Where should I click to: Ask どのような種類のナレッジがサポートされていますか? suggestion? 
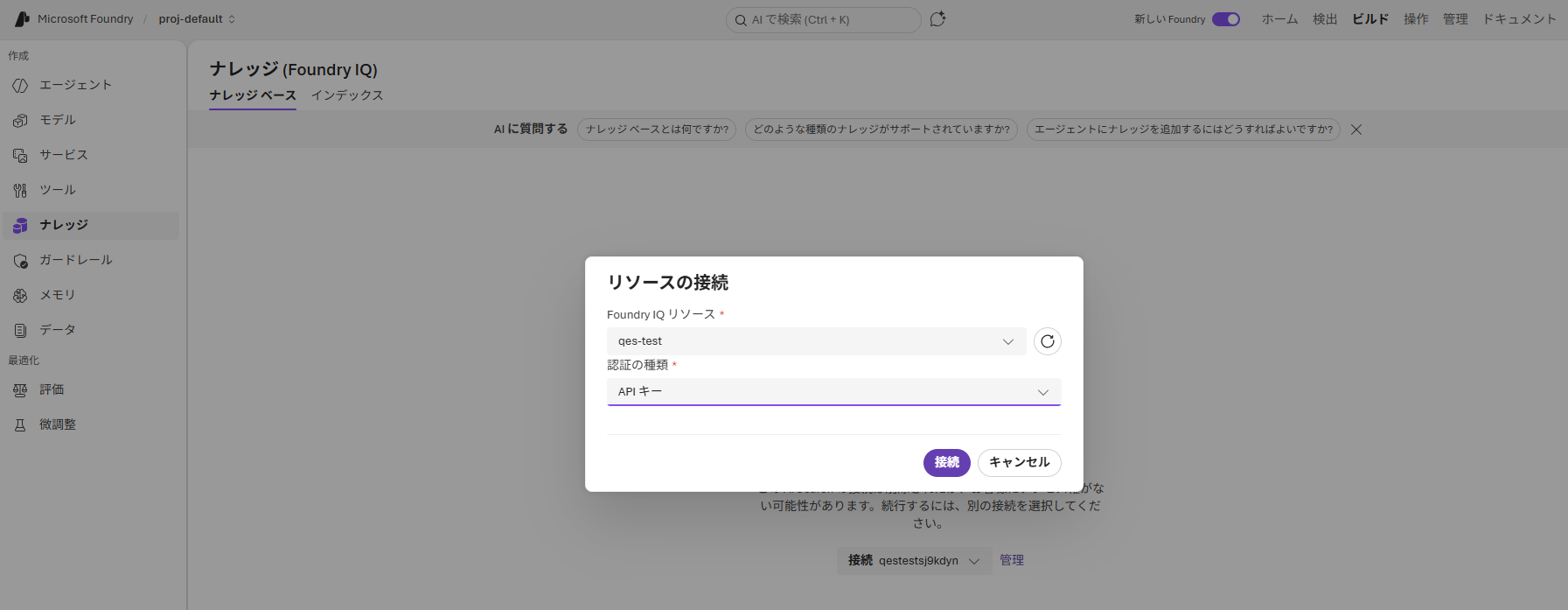click(x=882, y=130)
